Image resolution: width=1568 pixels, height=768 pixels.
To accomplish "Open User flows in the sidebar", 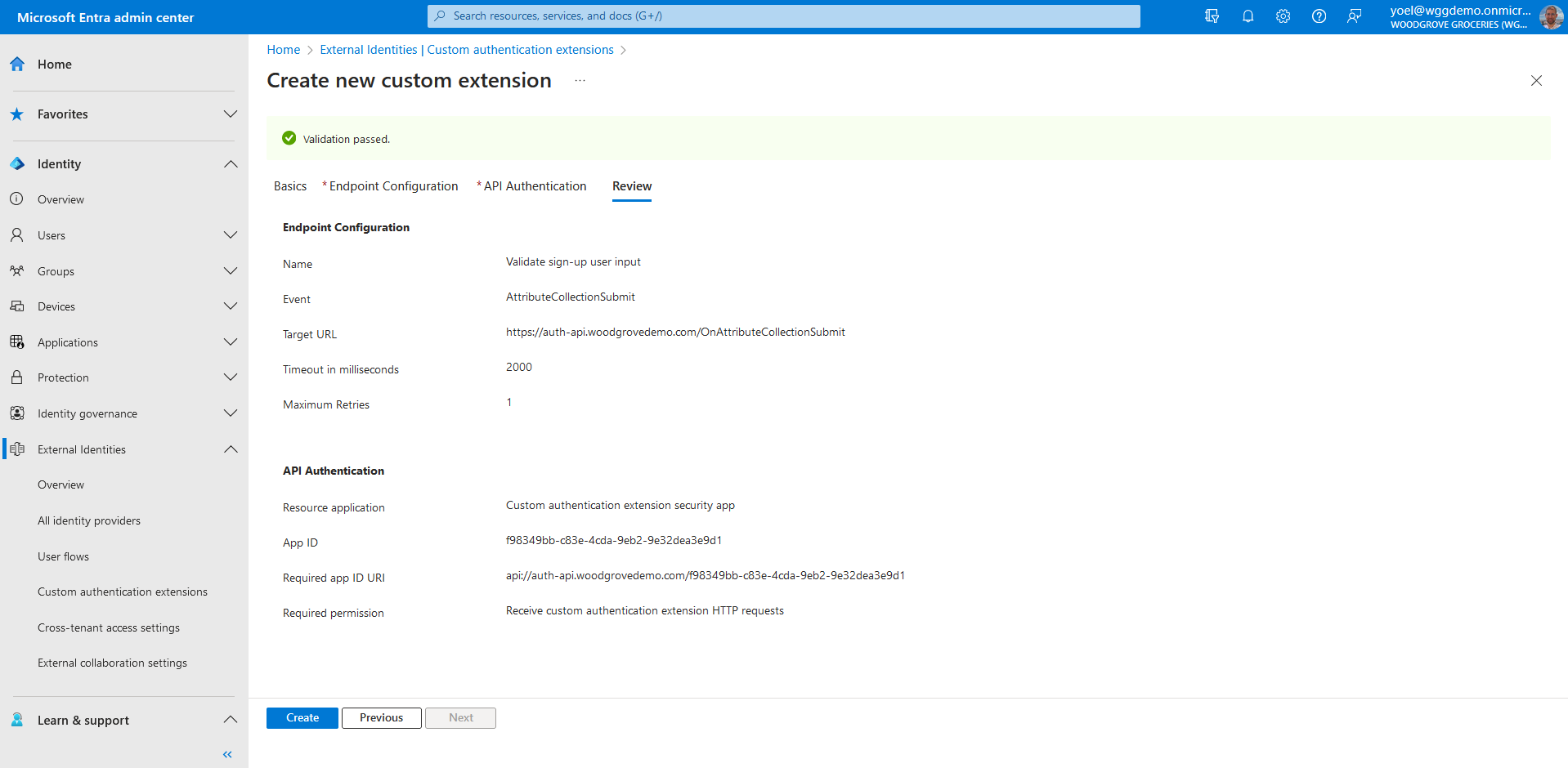I will [x=63, y=556].
